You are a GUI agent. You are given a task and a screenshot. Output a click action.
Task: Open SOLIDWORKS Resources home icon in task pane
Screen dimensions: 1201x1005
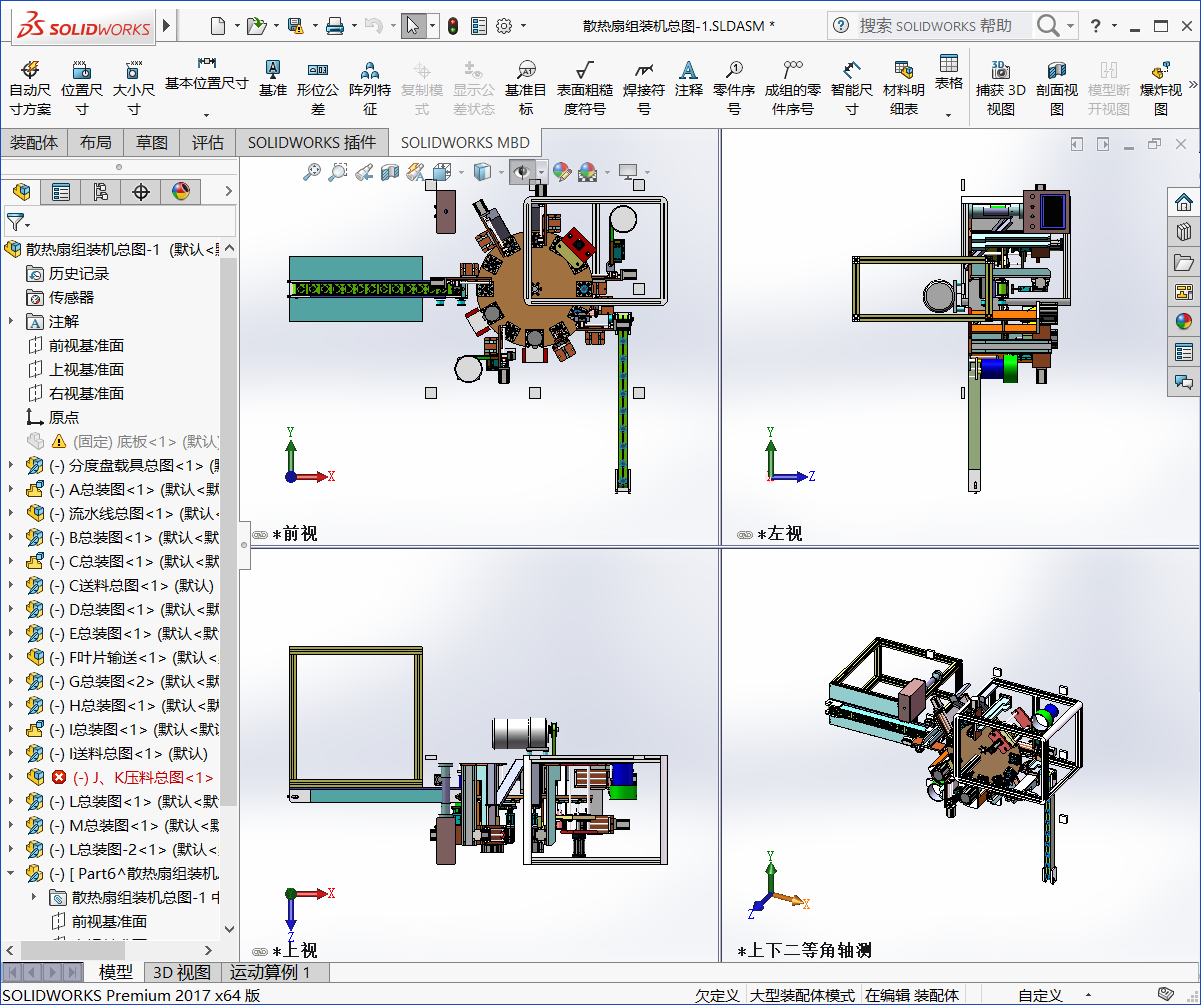pos(1184,202)
